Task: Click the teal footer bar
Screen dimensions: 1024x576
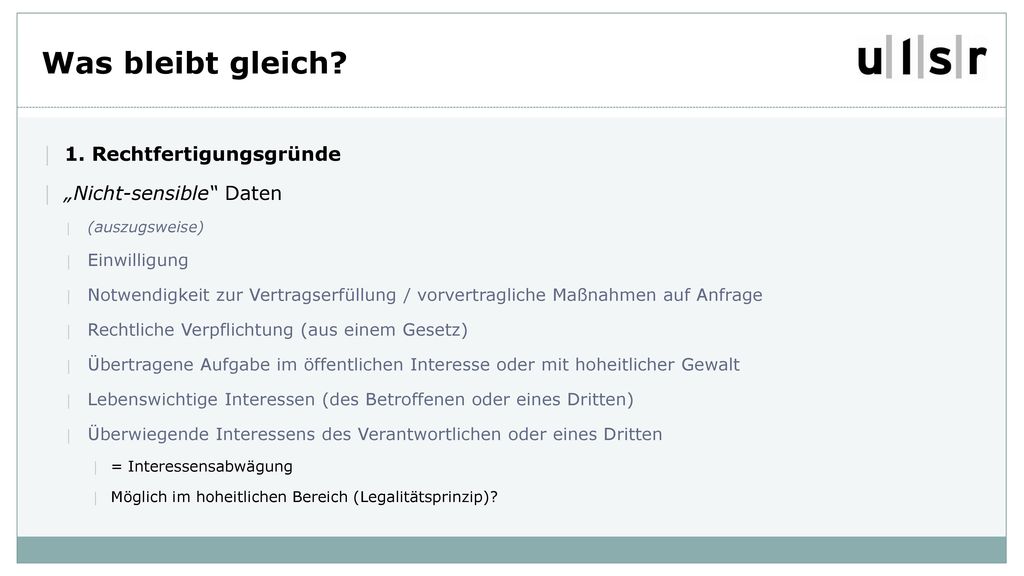Action: click(511, 550)
